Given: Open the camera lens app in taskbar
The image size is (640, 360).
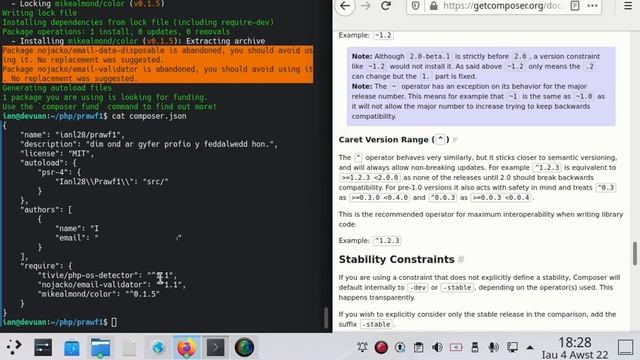Looking at the screenshot, I should (244, 347).
